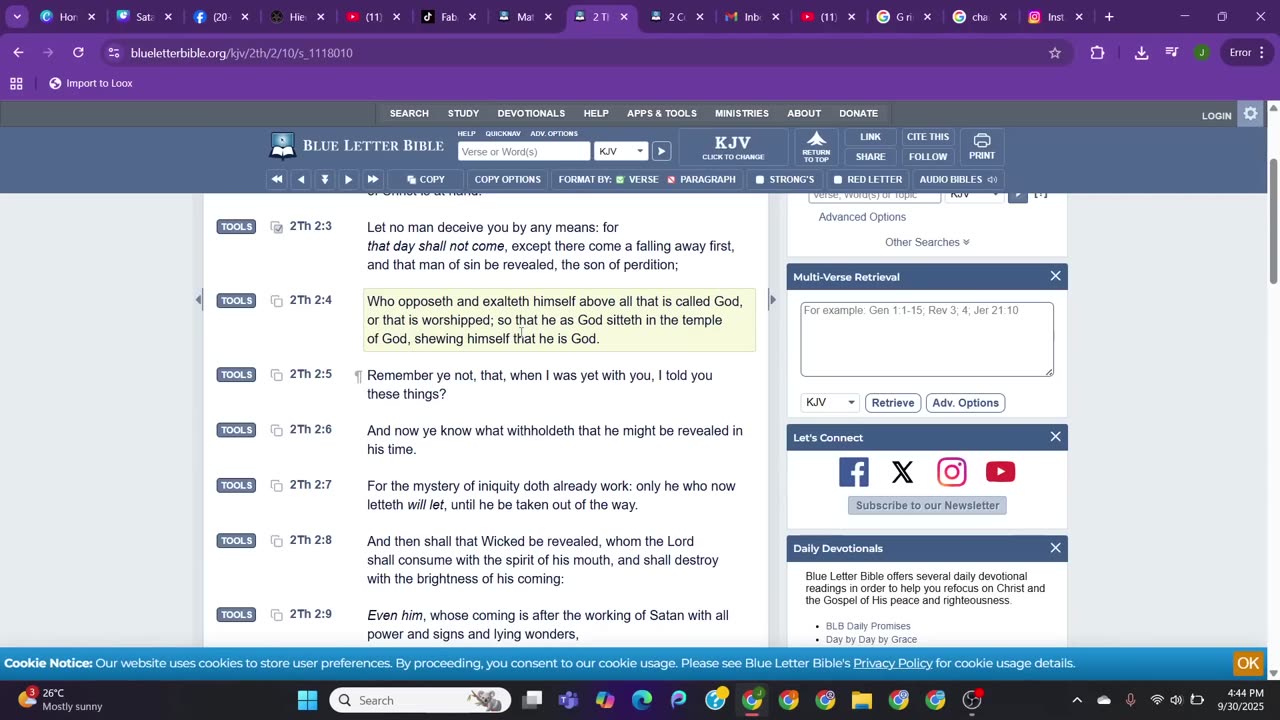
Task: Accept cookies with OK button
Action: tap(1248, 663)
